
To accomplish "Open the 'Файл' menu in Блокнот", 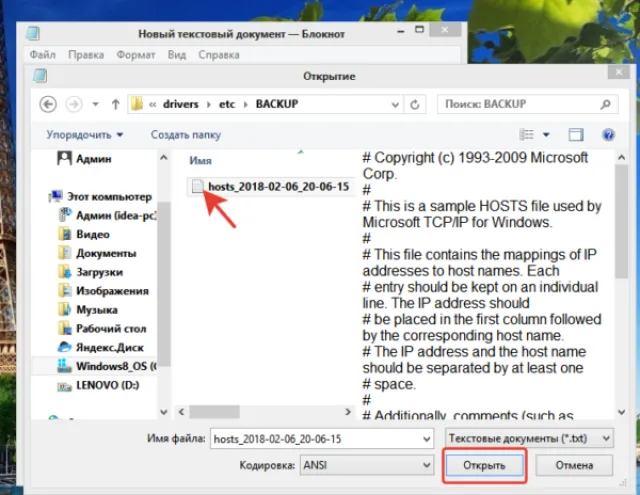I will (x=42, y=55).
